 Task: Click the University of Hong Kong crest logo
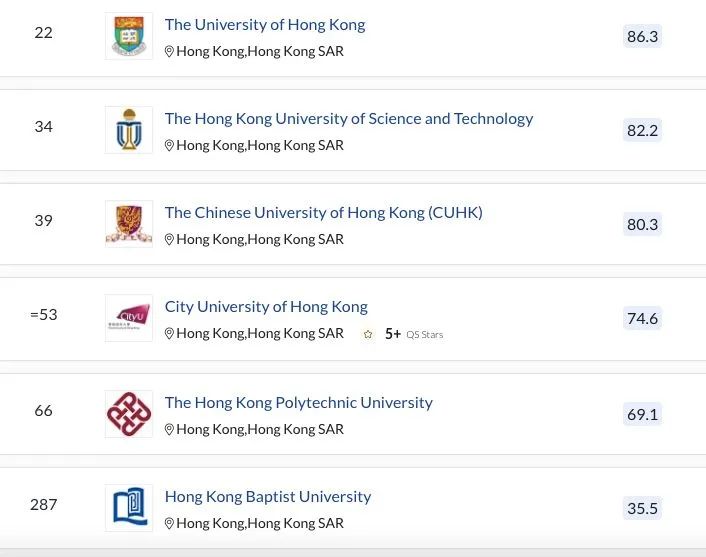point(129,36)
